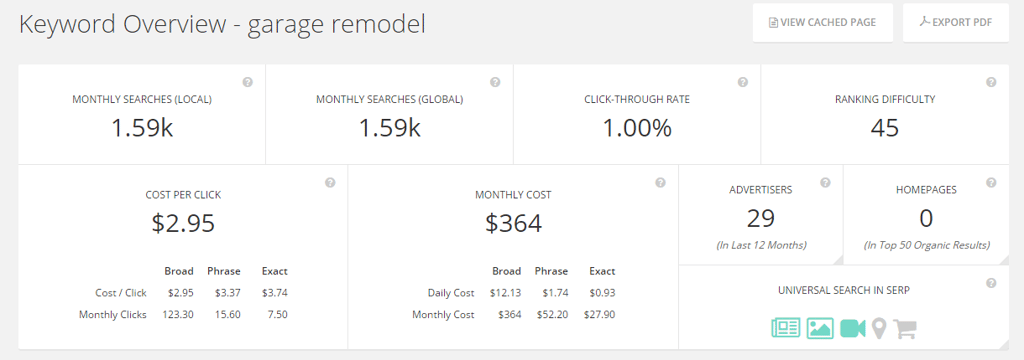Click the Export PDF button
Viewport: 1024px width, 360px height.
pos(955,23)
